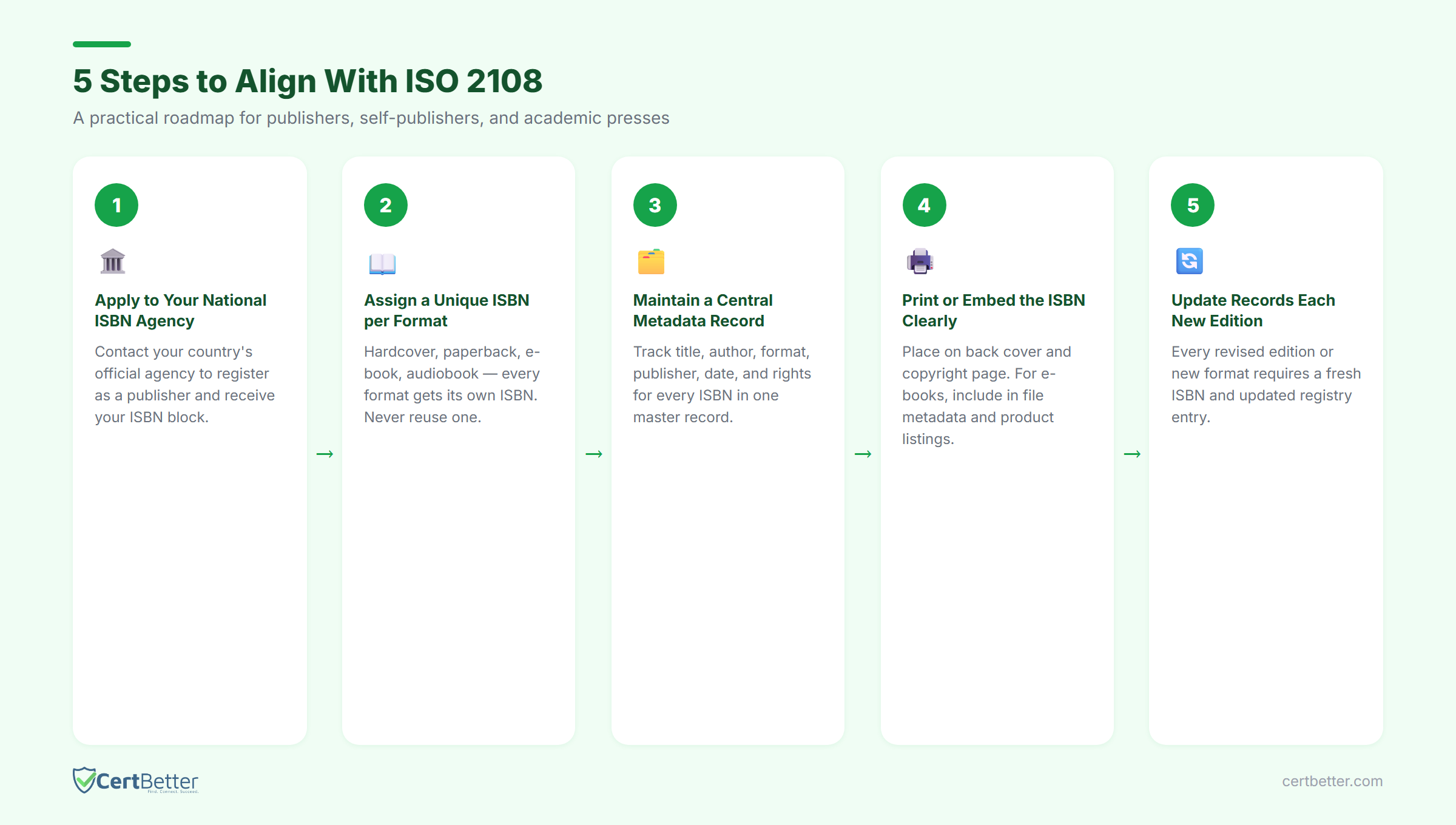Click the printer icon in step 4
This screenshot has width=1456, height=825.
[x=920, y=261]
